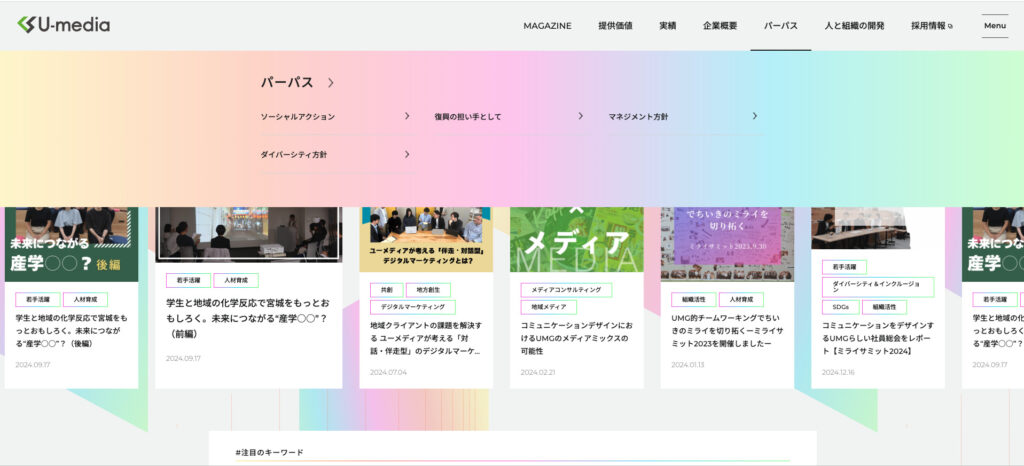Open the （前編） seminar-room photo thumbnail
The image size is (1024, 466).
click(x=249, y=234)
